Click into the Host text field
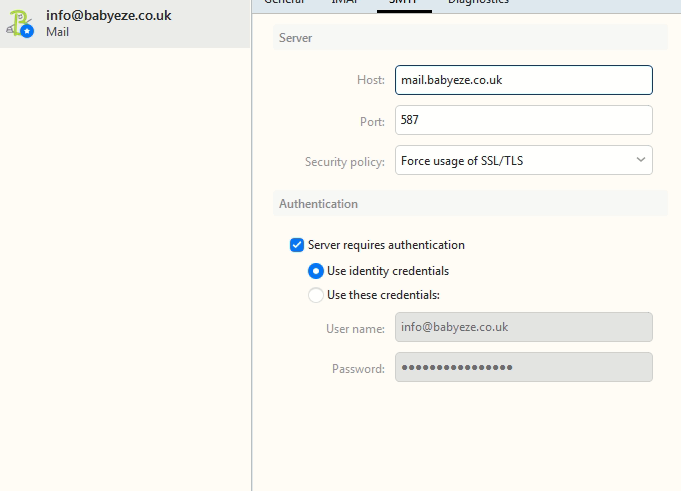This screenshot has width=681, height=491. coord(523,80)
